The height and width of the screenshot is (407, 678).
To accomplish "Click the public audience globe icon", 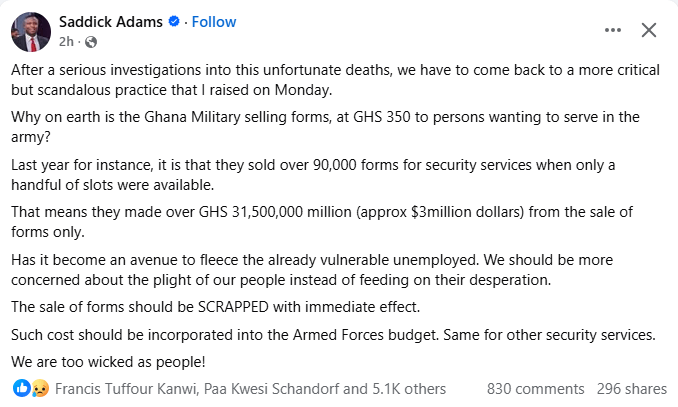I will (x=92, y=41).
